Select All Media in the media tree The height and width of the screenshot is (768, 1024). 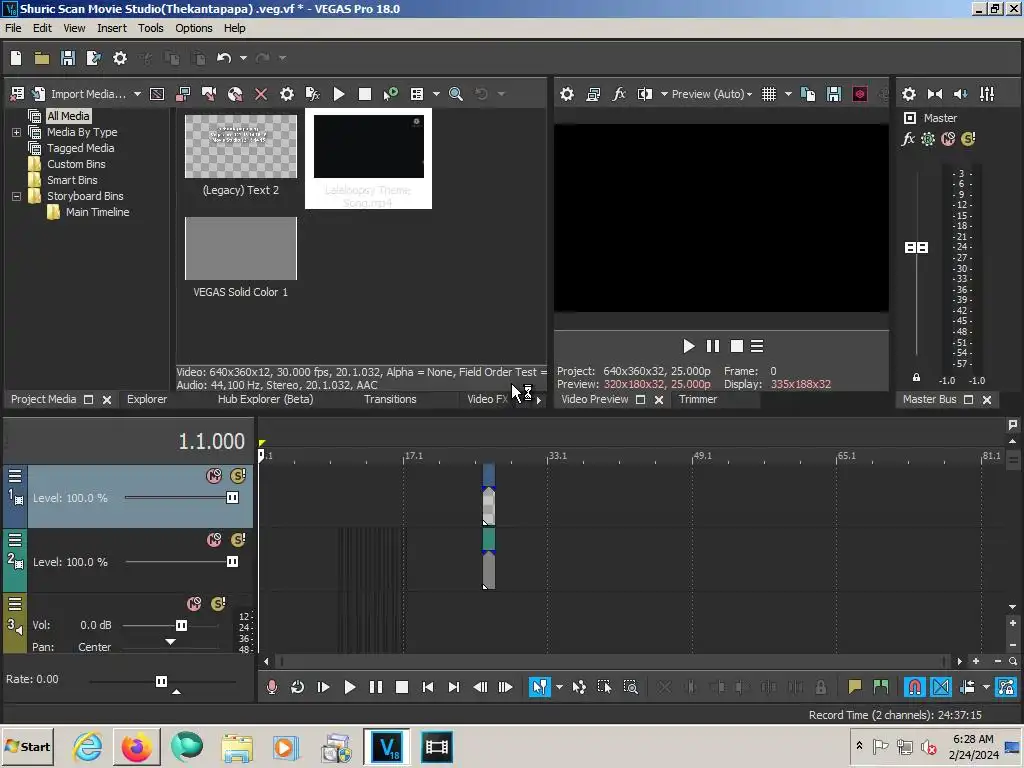point(68,116)
